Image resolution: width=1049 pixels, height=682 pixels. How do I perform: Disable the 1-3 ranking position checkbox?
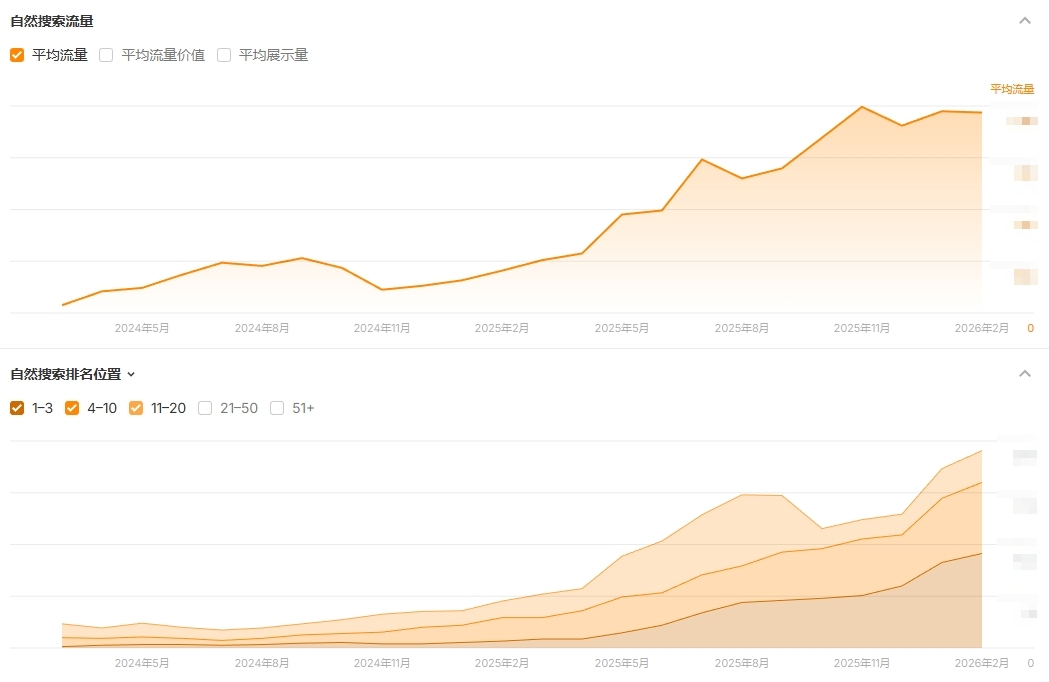click(x=17, y=408)
